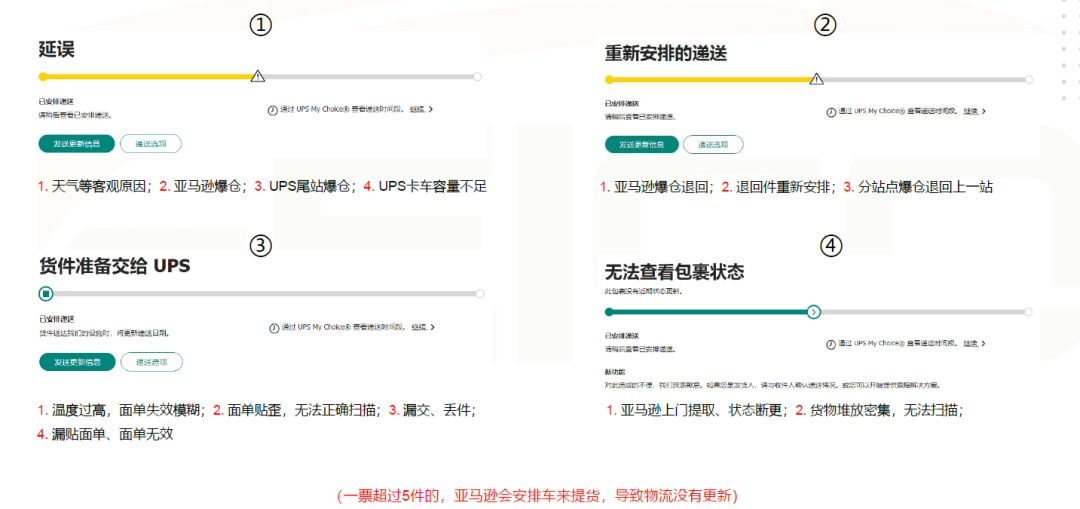The width and height of the screenshot is (1080, 509).
Task: Click the yellow progress bar under 延误
Action: tap(148, 76)
